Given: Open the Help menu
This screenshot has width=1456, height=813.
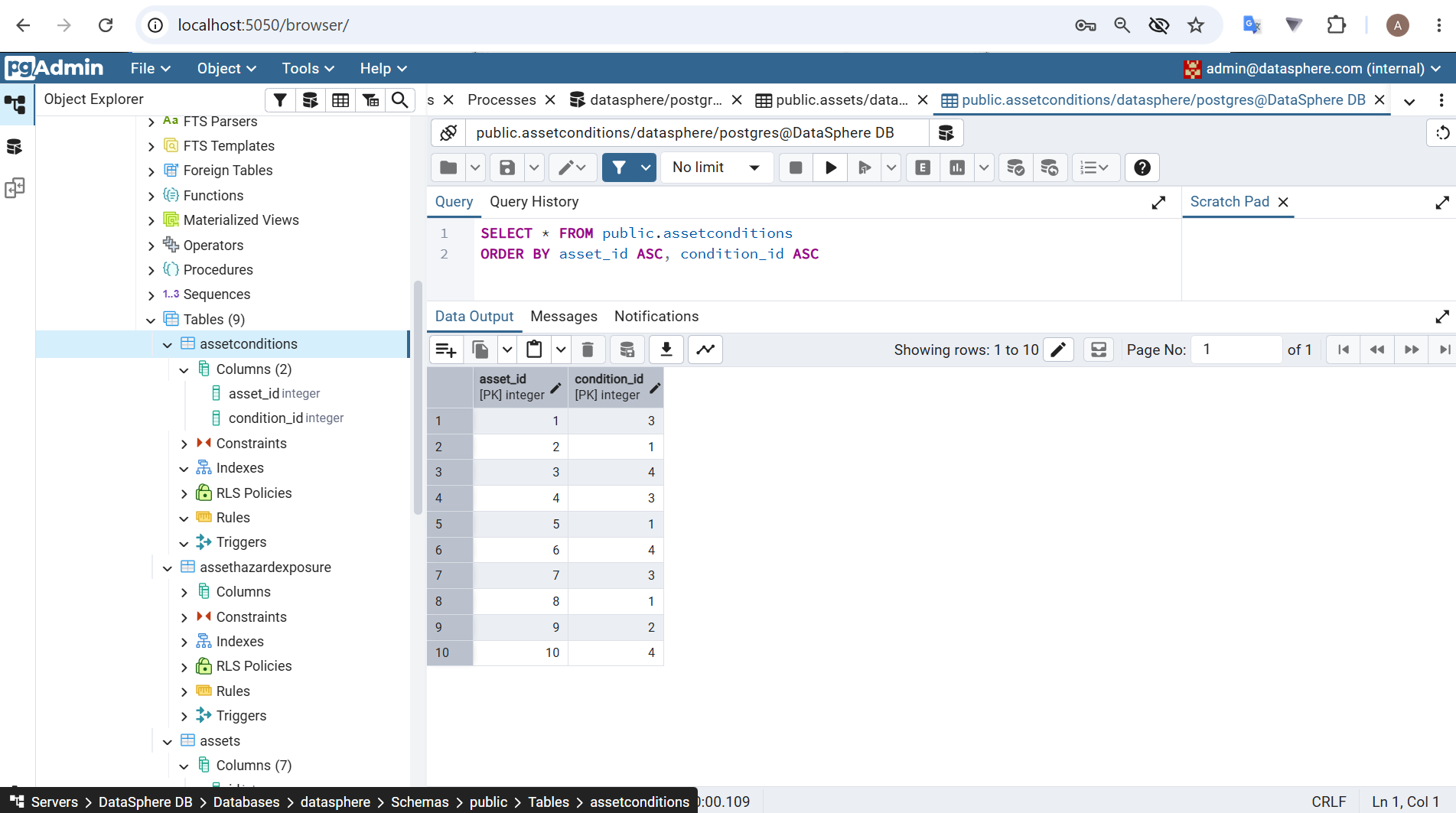Looking at the screenshot, I should (383, 68).
